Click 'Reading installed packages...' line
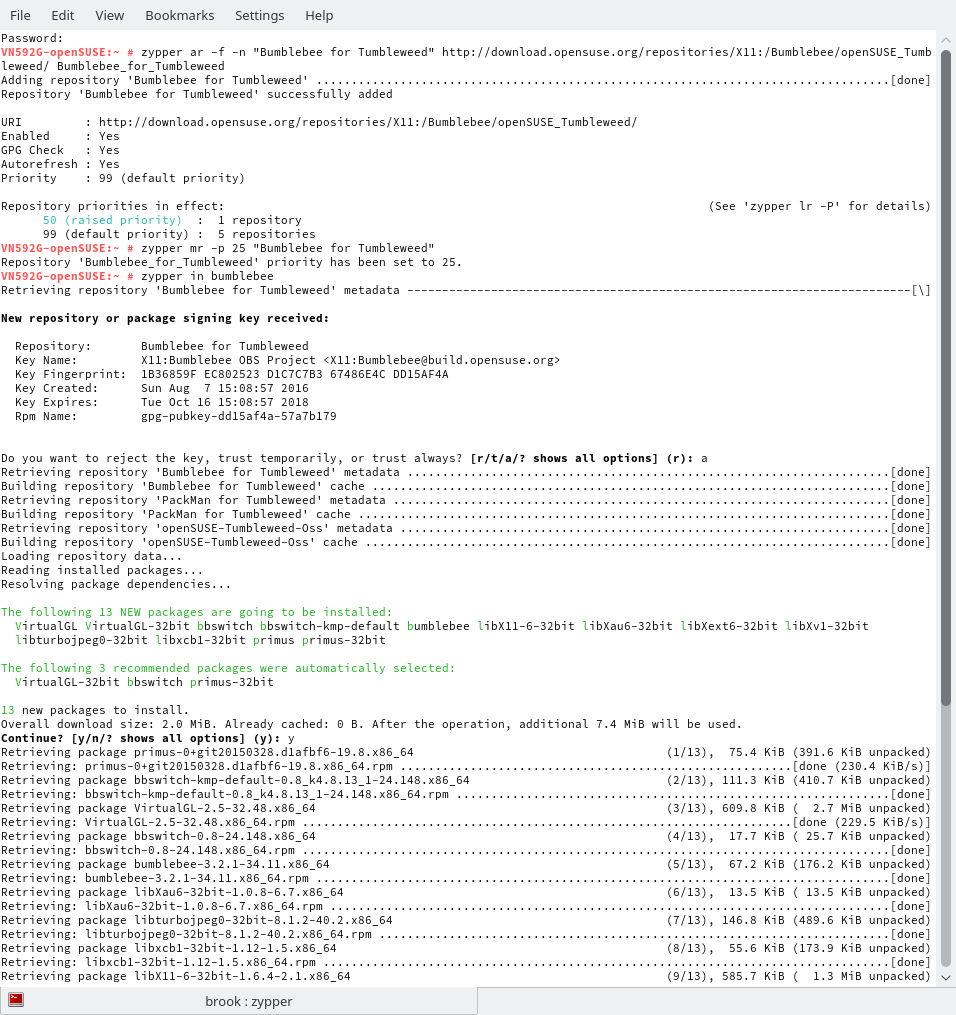 pos(102,570)
